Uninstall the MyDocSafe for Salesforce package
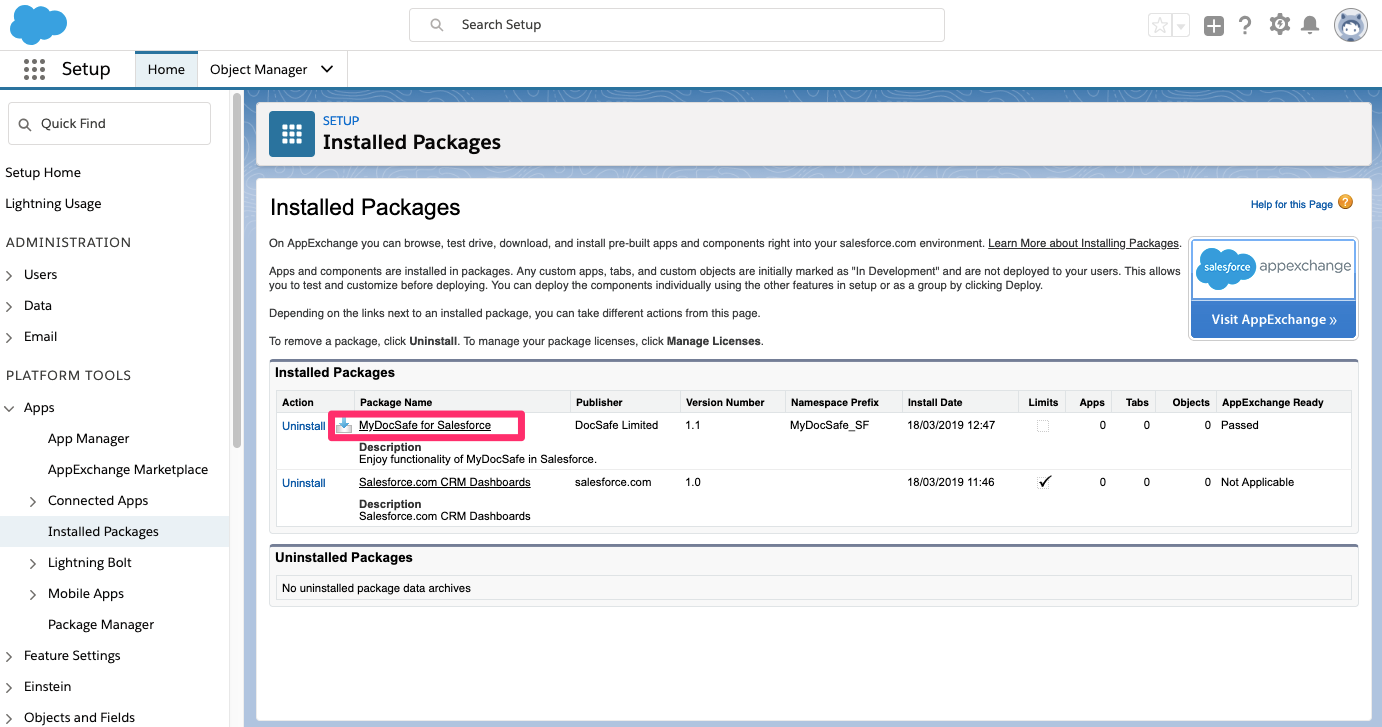 (x=304, y=426)
